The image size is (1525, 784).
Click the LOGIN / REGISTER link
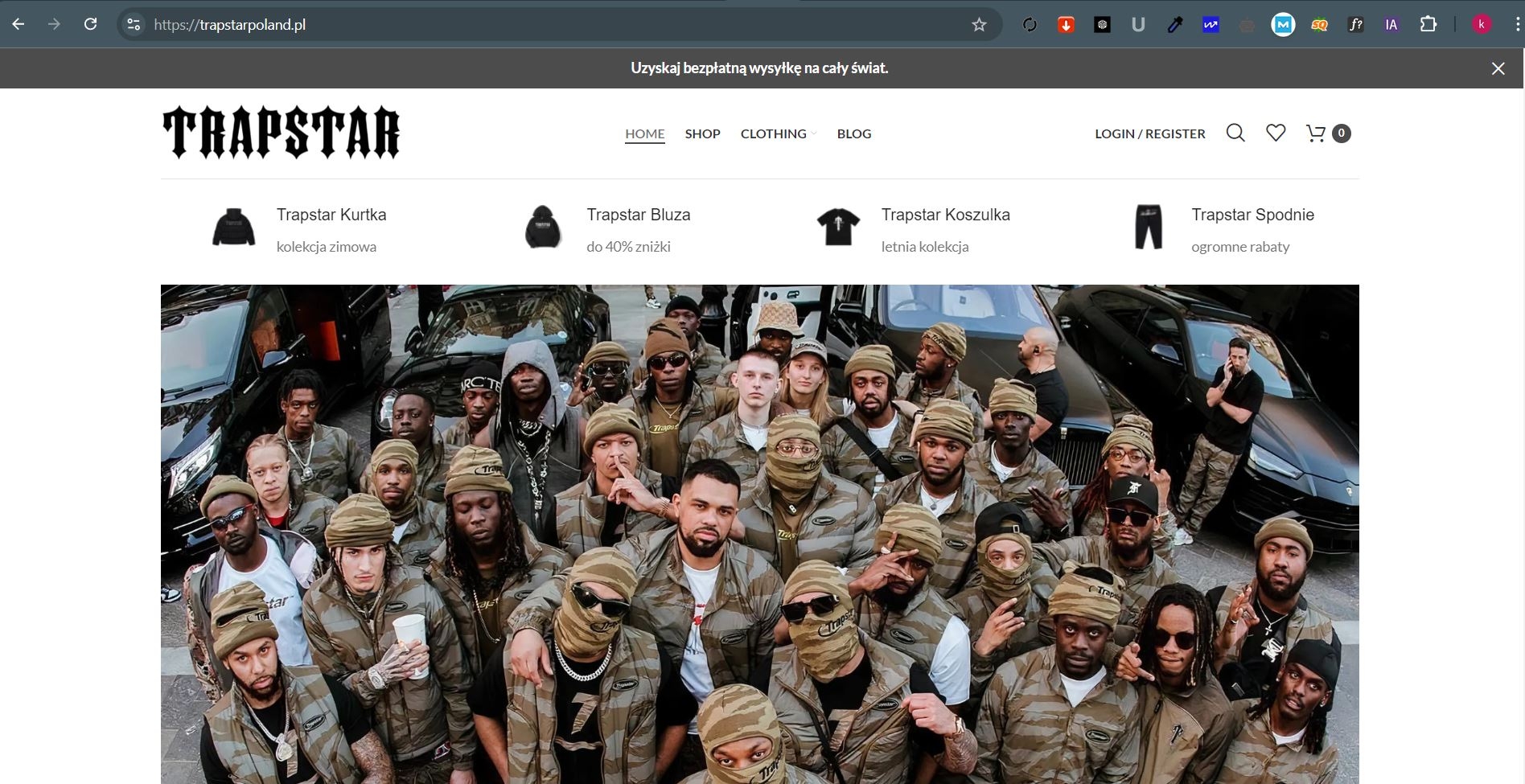[1149, 133]
